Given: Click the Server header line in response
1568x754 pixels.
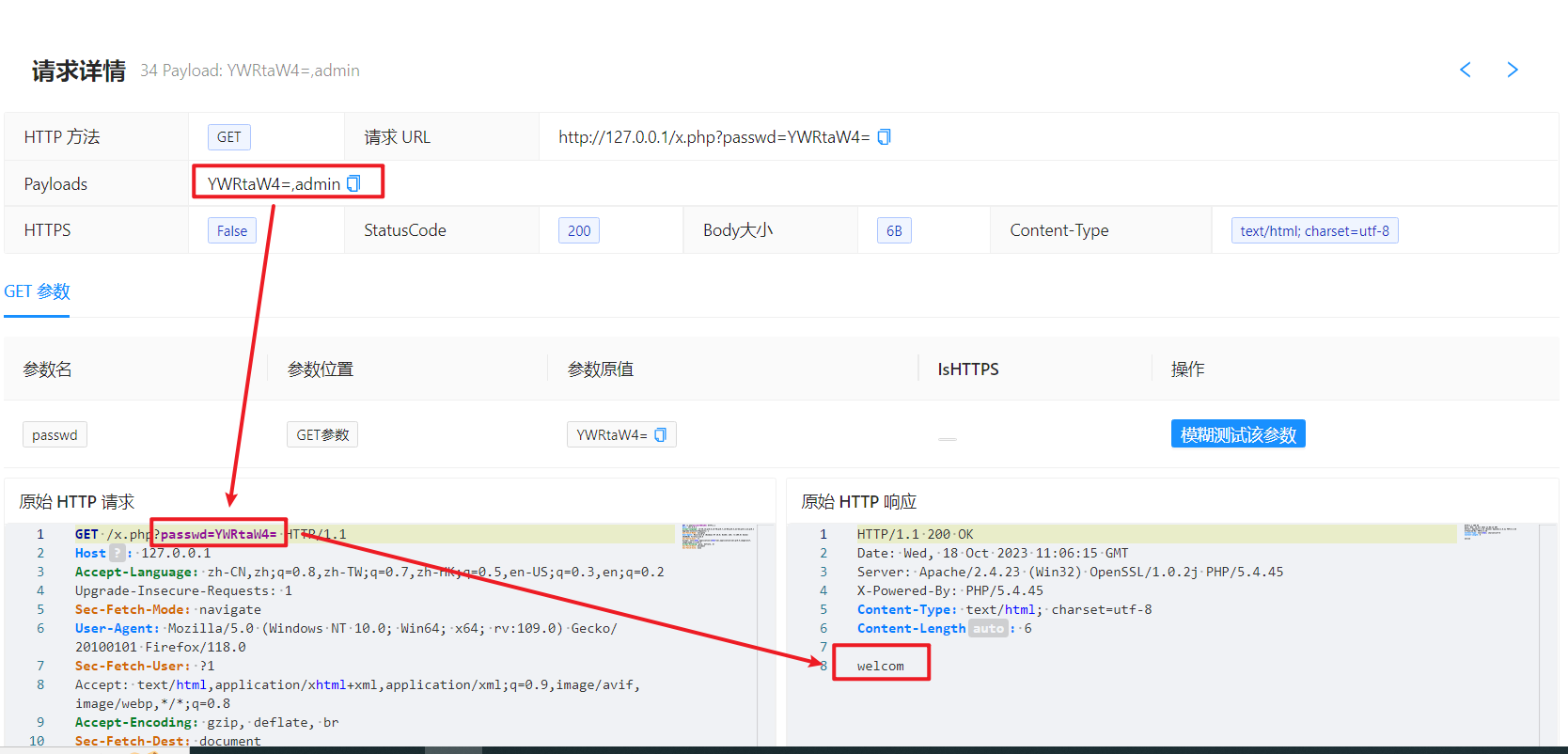Looking at the screenshot, I should coord(1070,572).
